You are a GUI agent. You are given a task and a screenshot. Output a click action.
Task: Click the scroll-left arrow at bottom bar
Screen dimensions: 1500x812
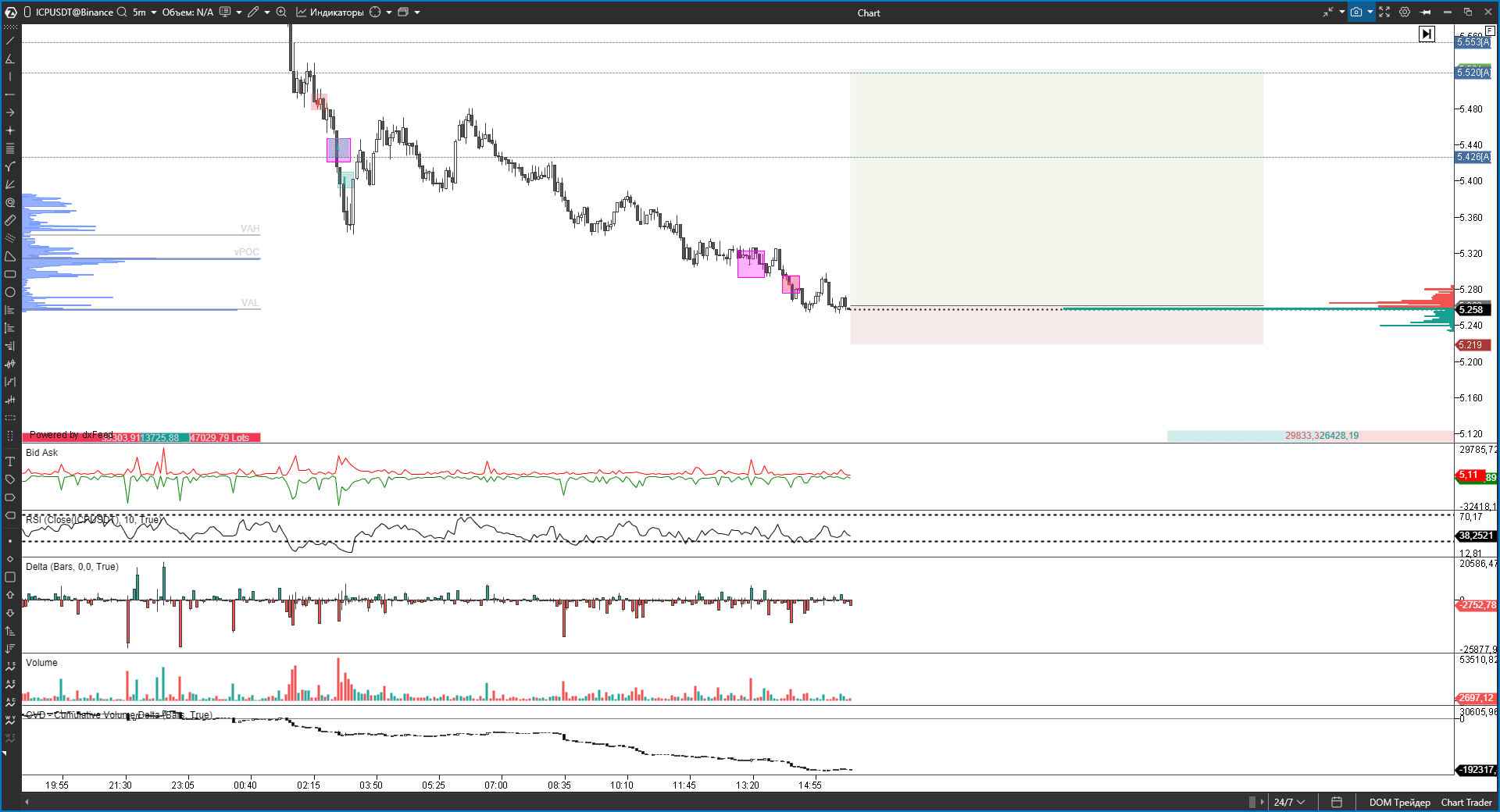(27, 802)
